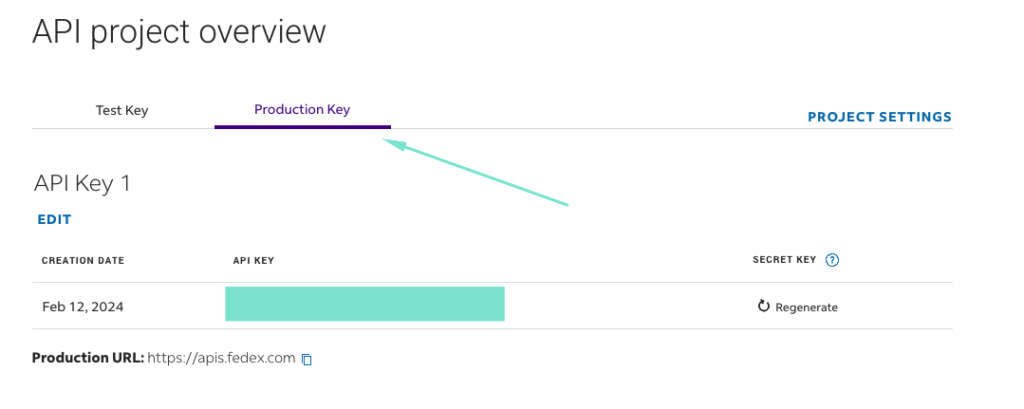
Task: Switch to the Test Key tab
Action: pos(122,110)
